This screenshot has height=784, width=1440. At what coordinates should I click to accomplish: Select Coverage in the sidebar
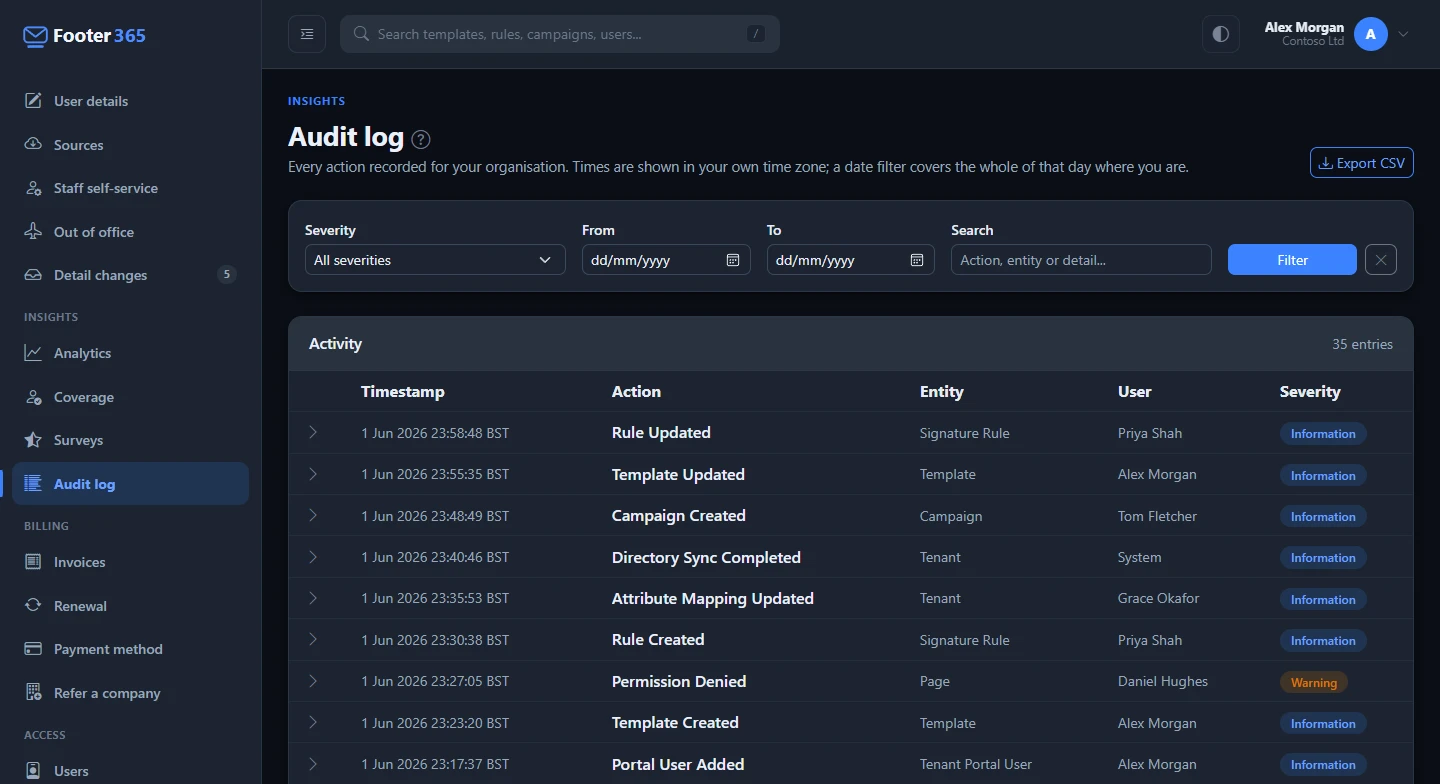131,397
